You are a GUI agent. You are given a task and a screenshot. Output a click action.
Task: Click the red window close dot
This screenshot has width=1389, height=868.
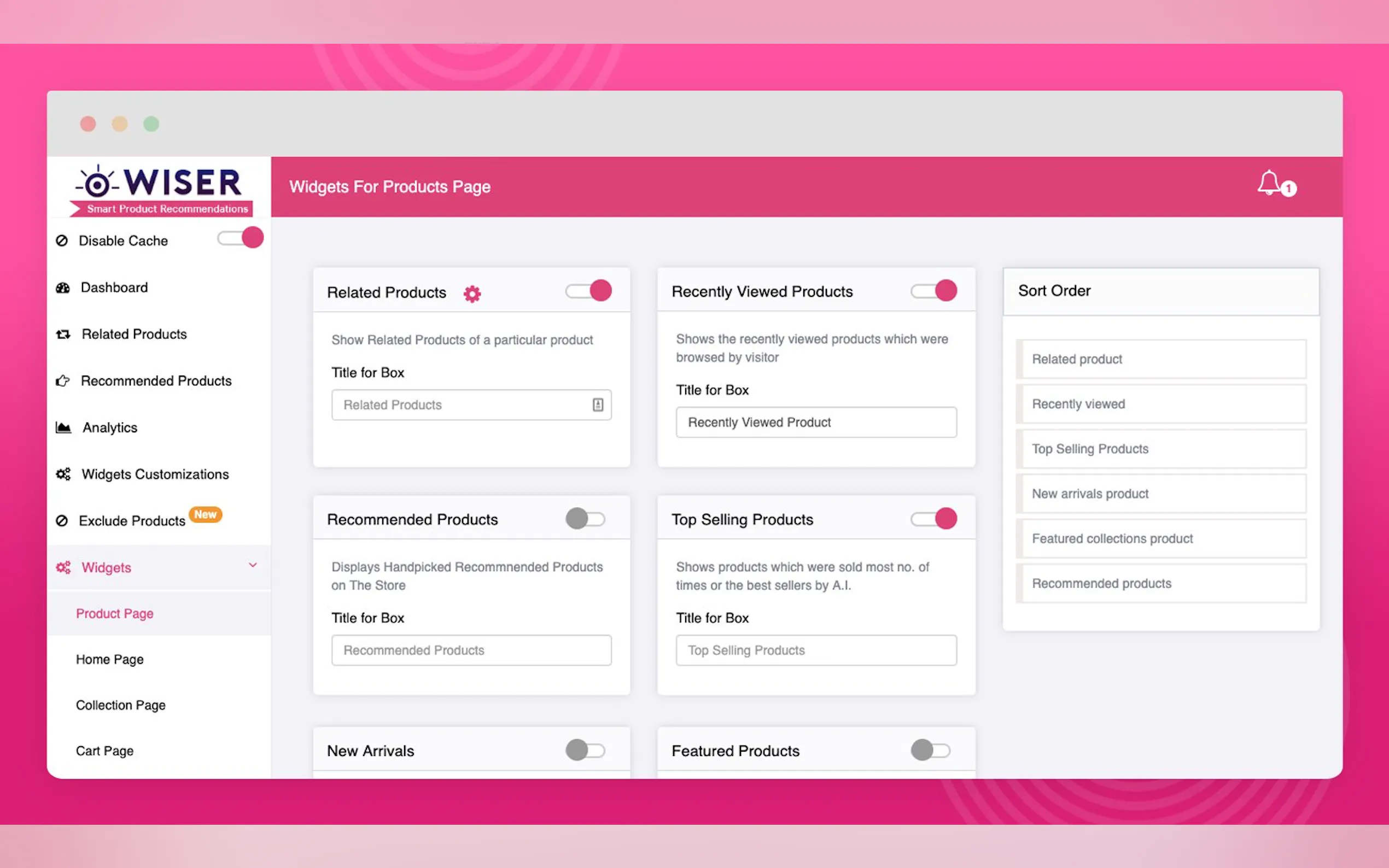click(x=88, y=124)
